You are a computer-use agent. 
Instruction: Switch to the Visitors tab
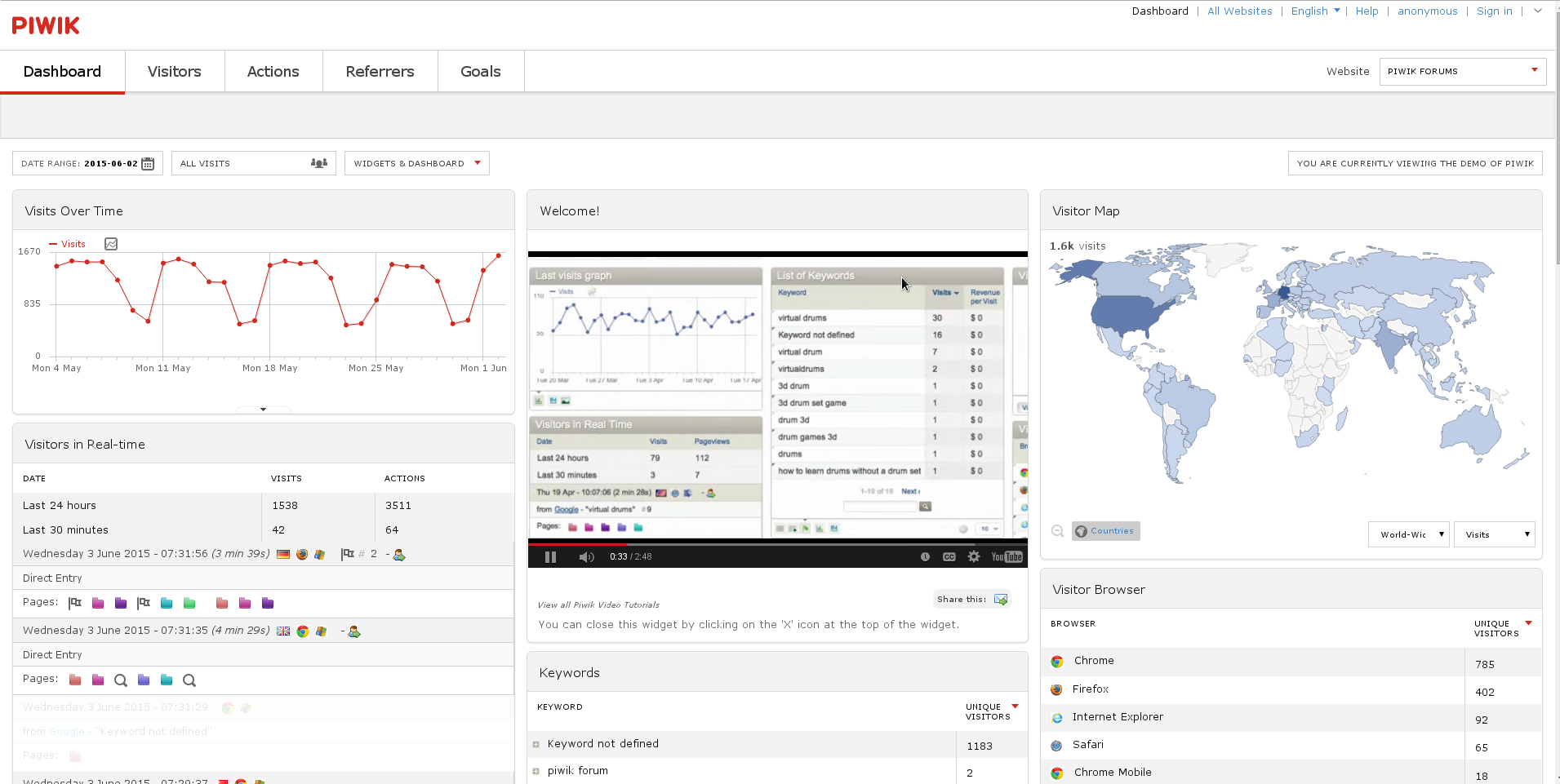tap(175, 72)
